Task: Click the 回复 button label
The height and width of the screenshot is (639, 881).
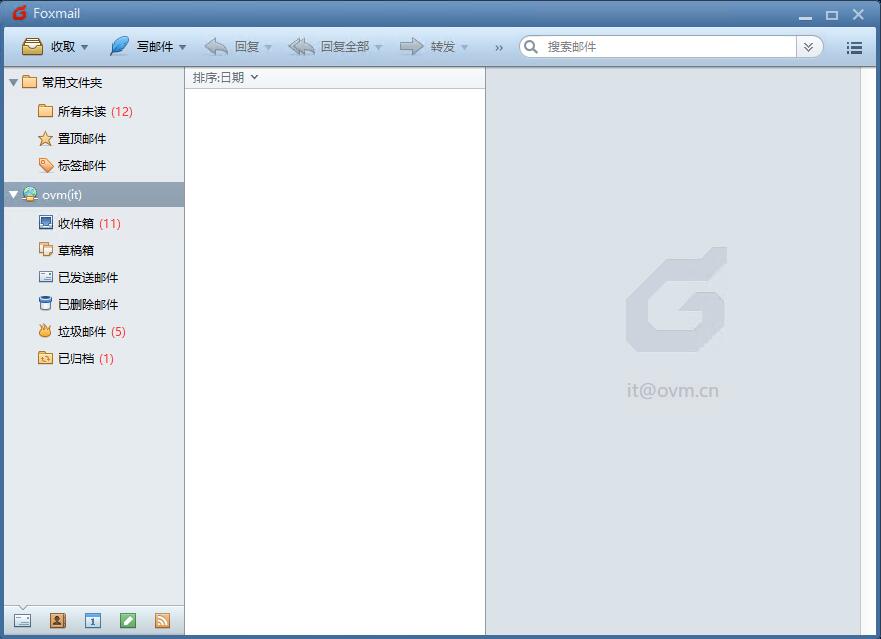Action: [247, 47]
